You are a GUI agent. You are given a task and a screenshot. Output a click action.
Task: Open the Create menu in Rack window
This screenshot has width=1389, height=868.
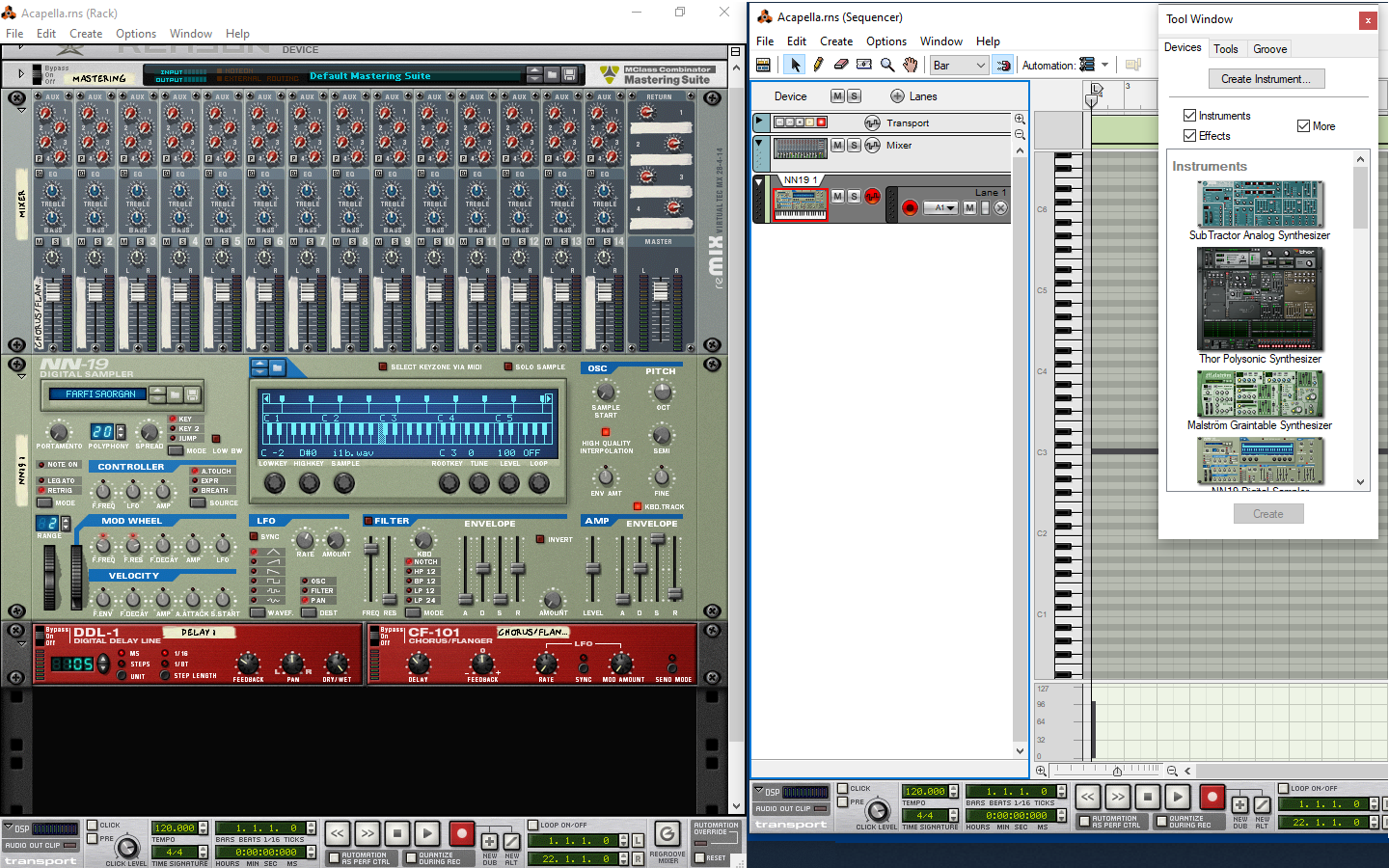pyautogui.click(x=86, y=34)
